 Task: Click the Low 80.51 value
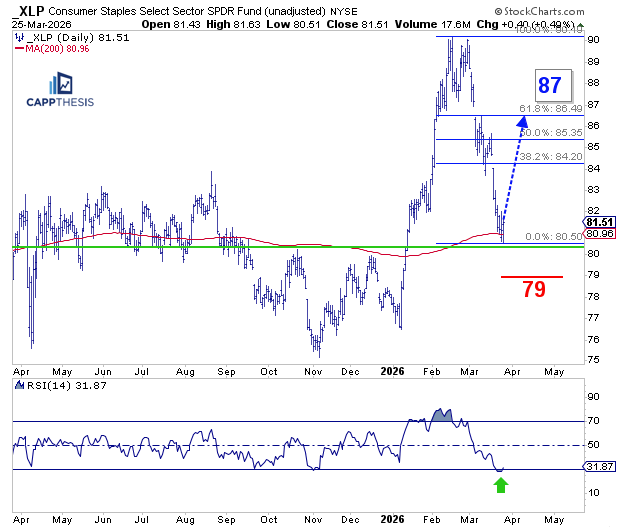click(293, 24)
